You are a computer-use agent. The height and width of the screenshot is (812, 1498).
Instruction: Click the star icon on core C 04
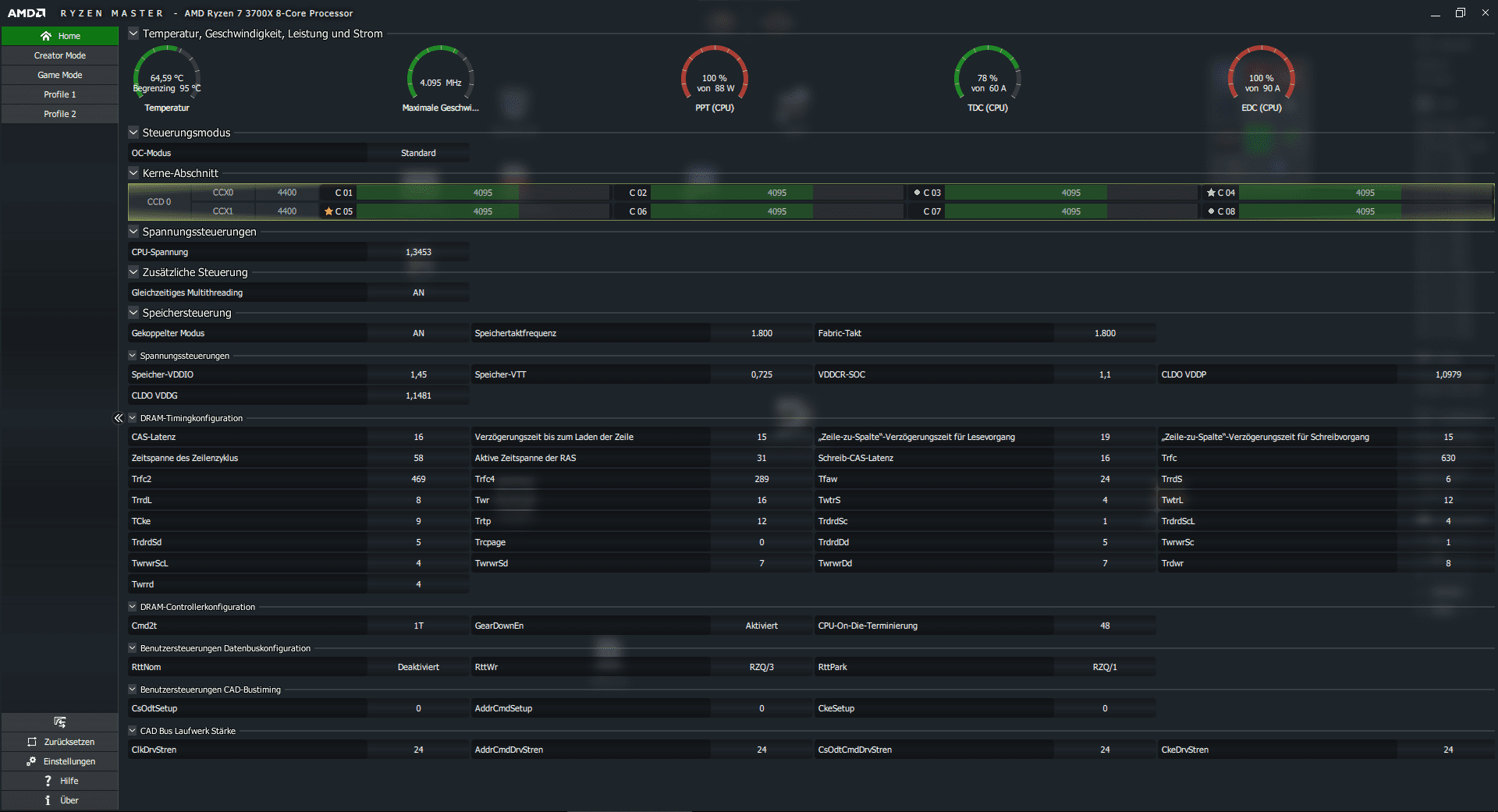point(1211,193)
